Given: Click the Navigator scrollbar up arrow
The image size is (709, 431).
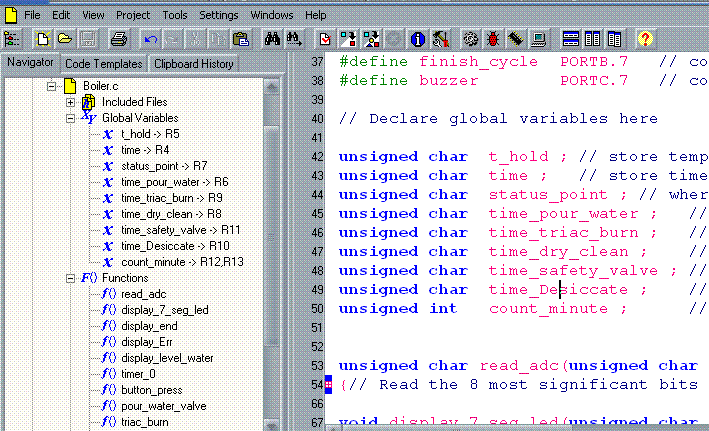Looking at the screenshot, I should 272,87.
